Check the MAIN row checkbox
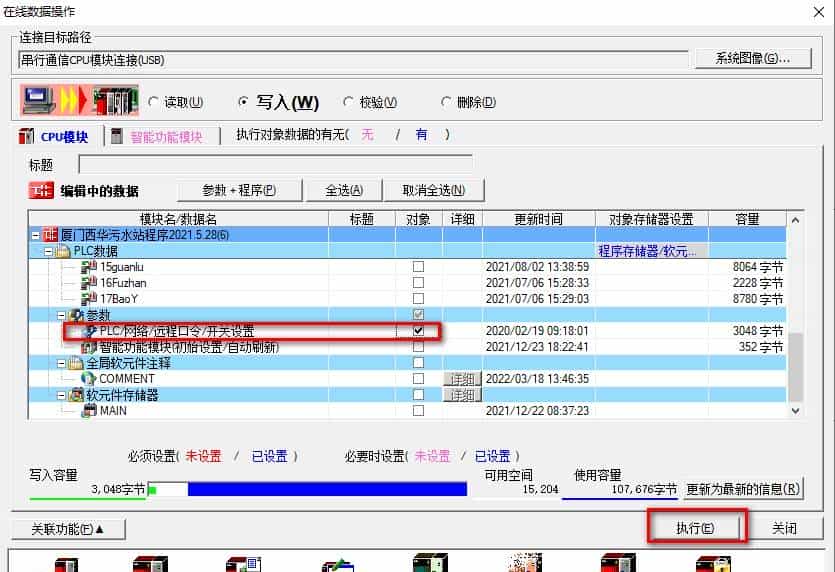This screenshot has width=835, height=572. (419, 411)
